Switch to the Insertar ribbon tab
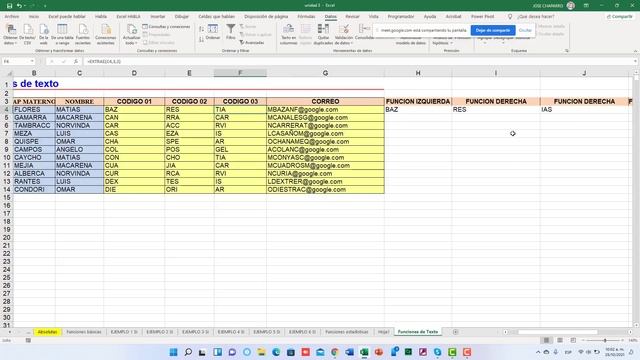 pyautogui.click(x=158, y=17)
